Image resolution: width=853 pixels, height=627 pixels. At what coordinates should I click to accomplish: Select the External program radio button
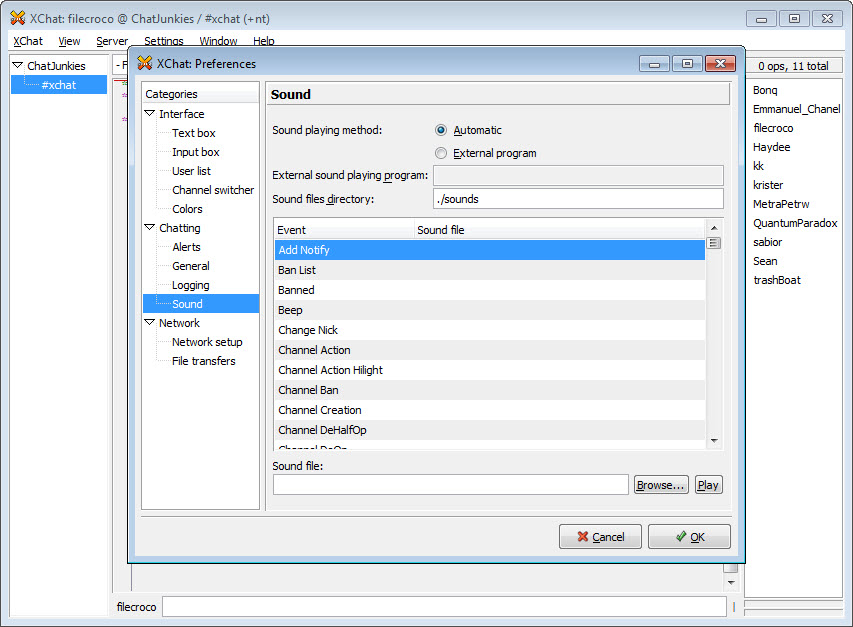pyautogui.click(x=441, y=153)
